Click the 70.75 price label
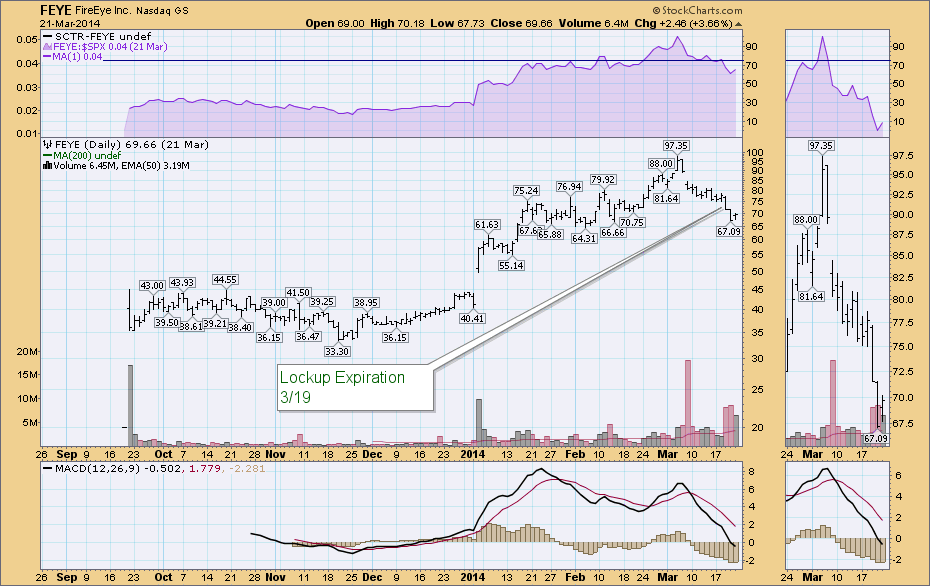Viewport: 930px width, 586px height. coord(632,222)
